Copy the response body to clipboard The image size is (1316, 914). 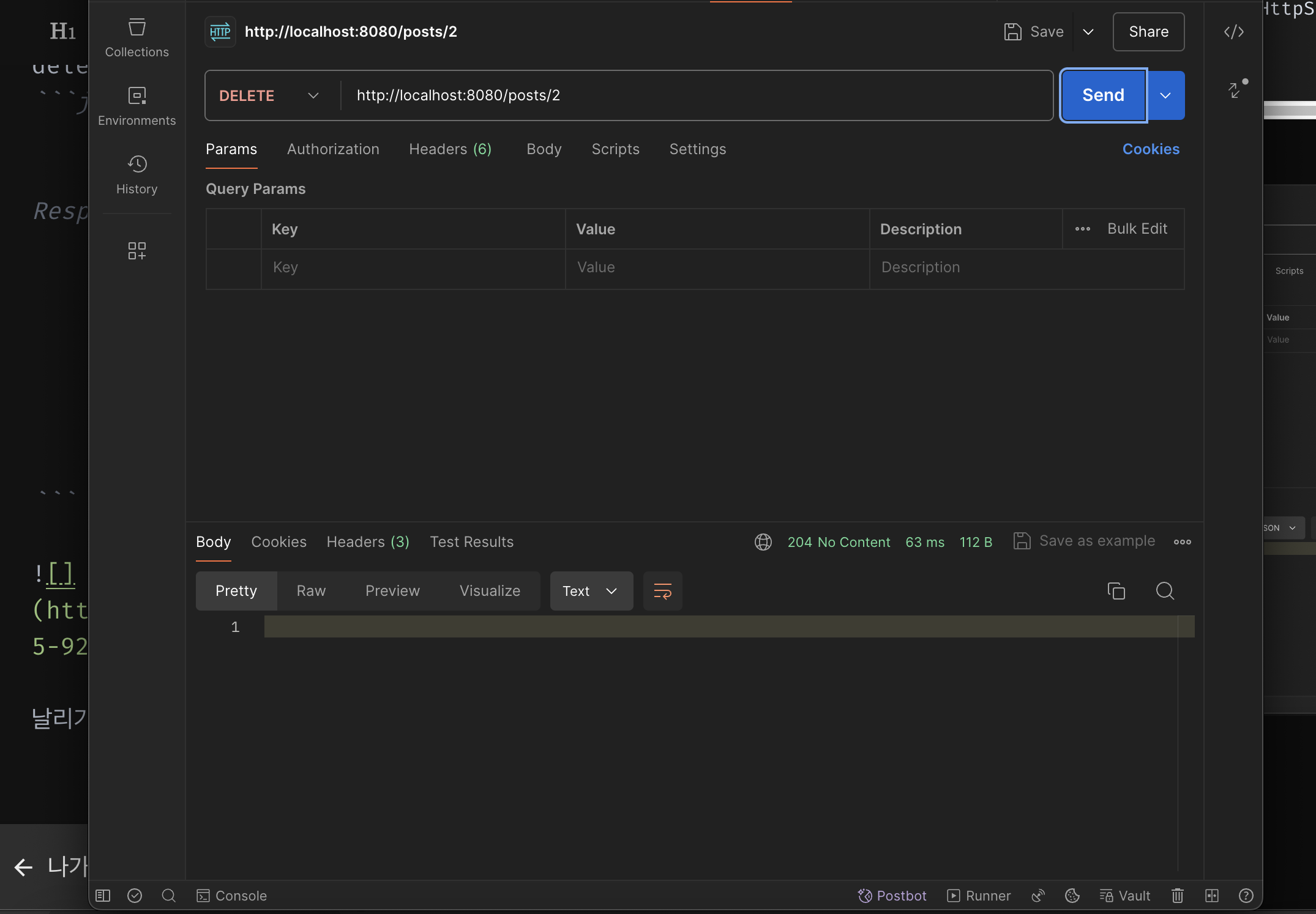pos(1116,591)
